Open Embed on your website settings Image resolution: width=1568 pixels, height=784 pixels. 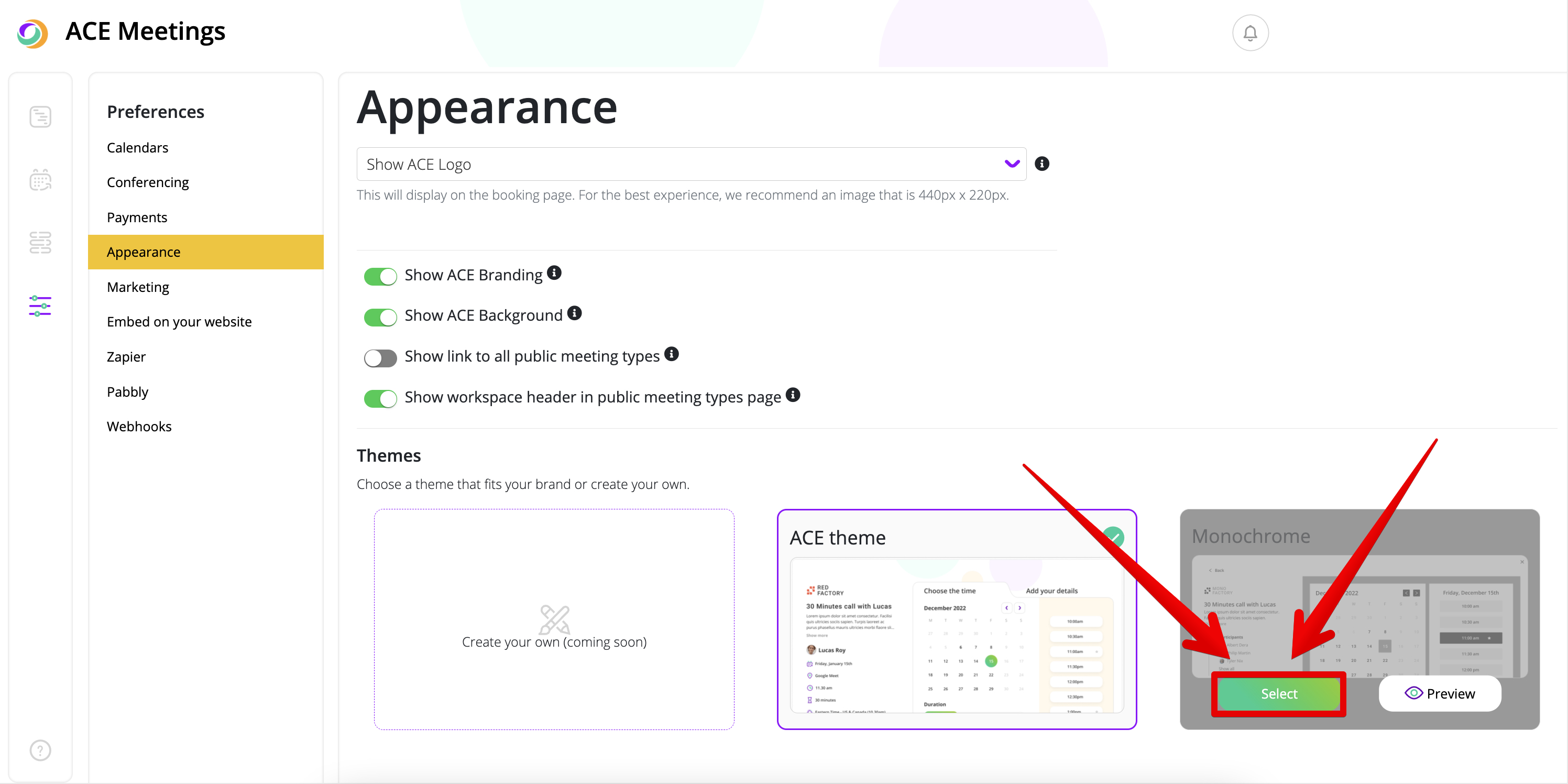(x=179, y=322)
